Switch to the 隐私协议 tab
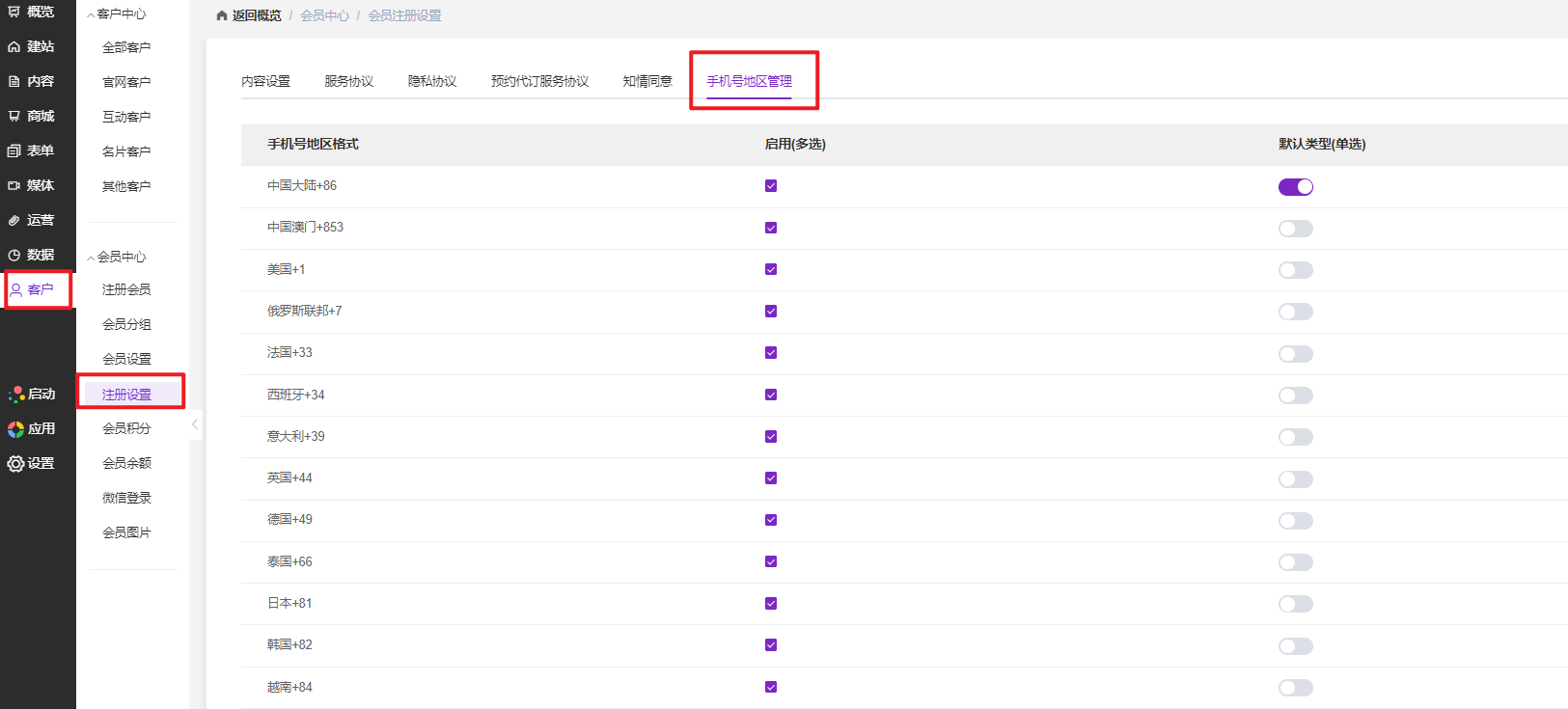The width and height of the screenshot is (1568, 709). coord(431,81)
